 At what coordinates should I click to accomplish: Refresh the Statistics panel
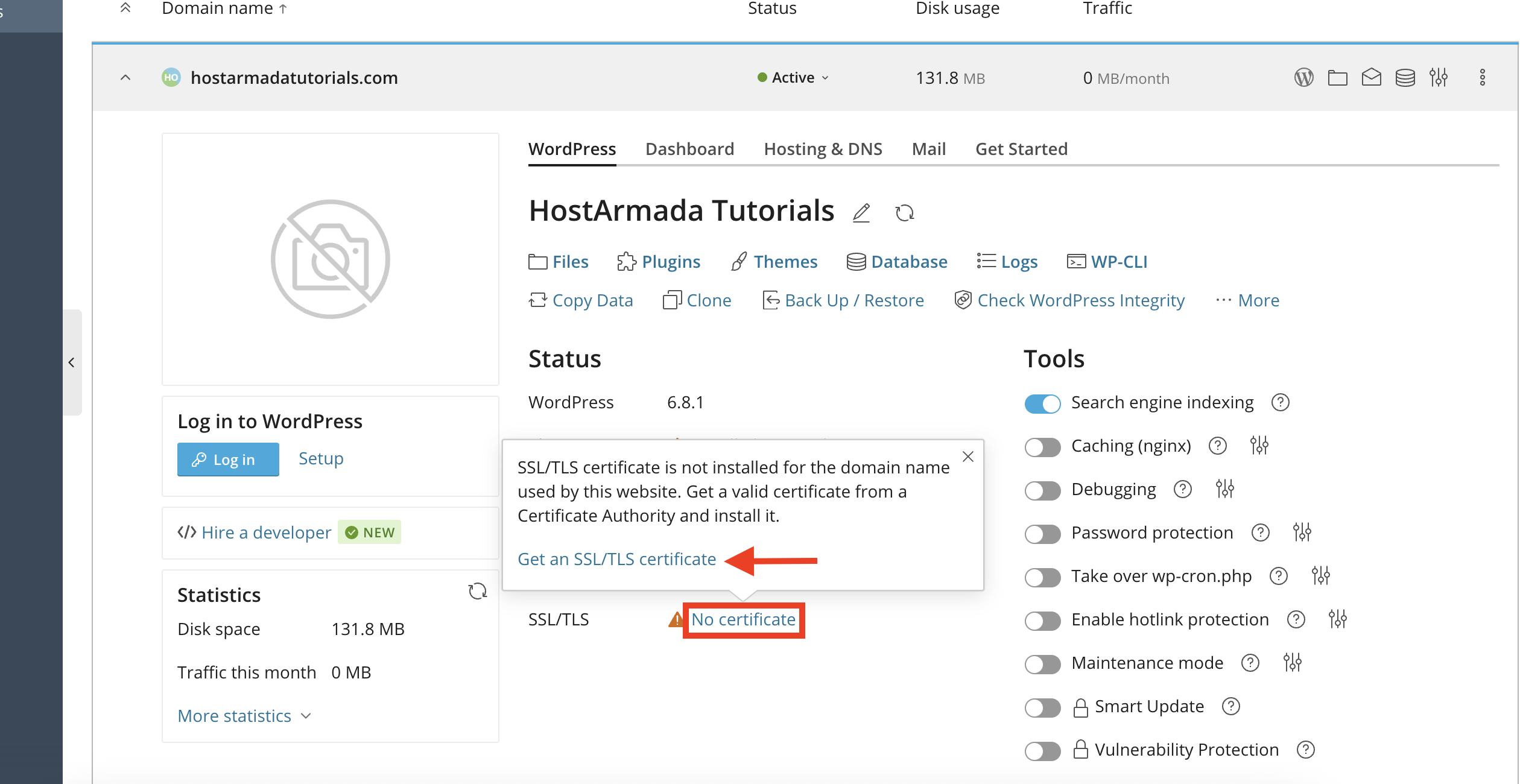click(477, 592)
